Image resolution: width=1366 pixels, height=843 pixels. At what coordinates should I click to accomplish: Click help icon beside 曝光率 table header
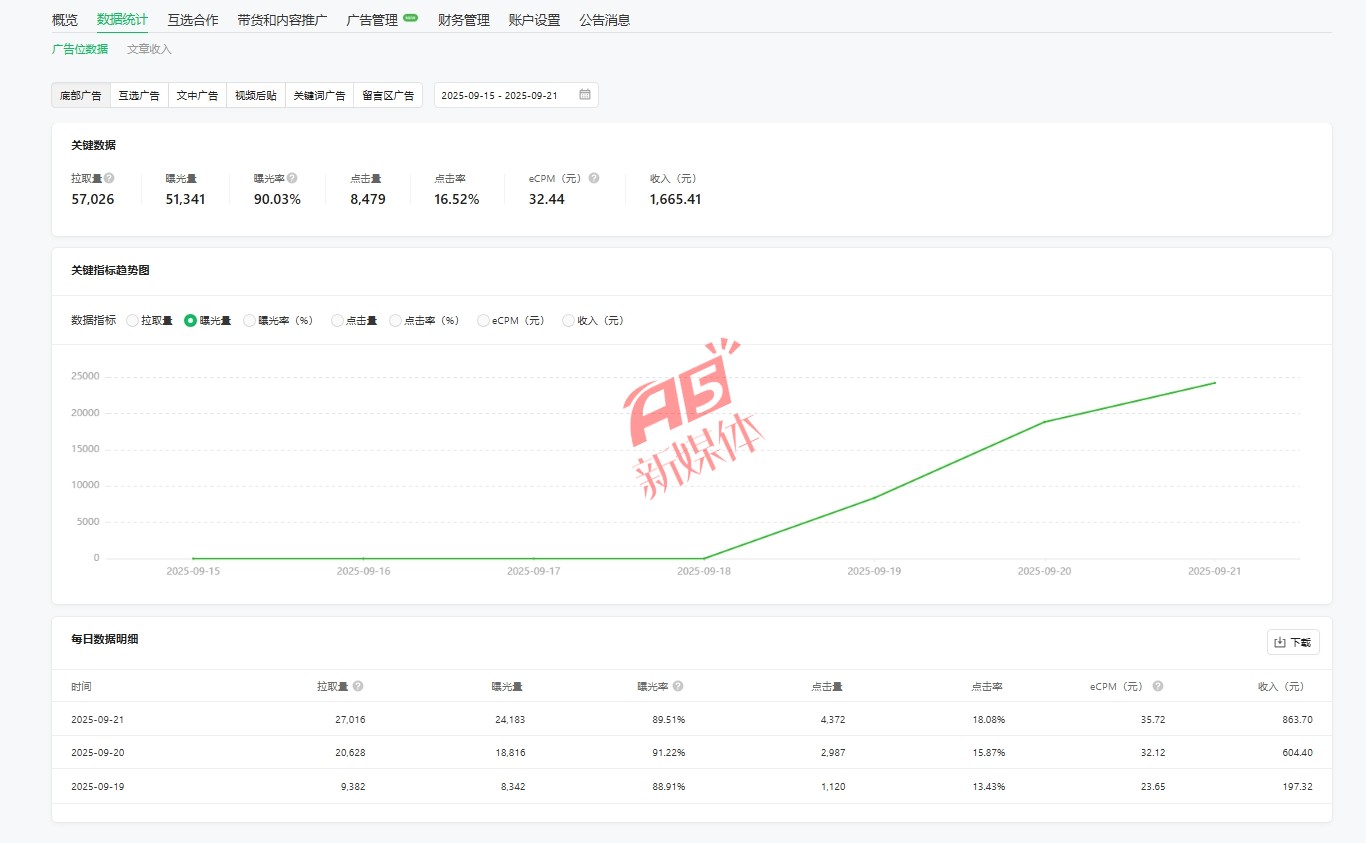coord(678,686)
